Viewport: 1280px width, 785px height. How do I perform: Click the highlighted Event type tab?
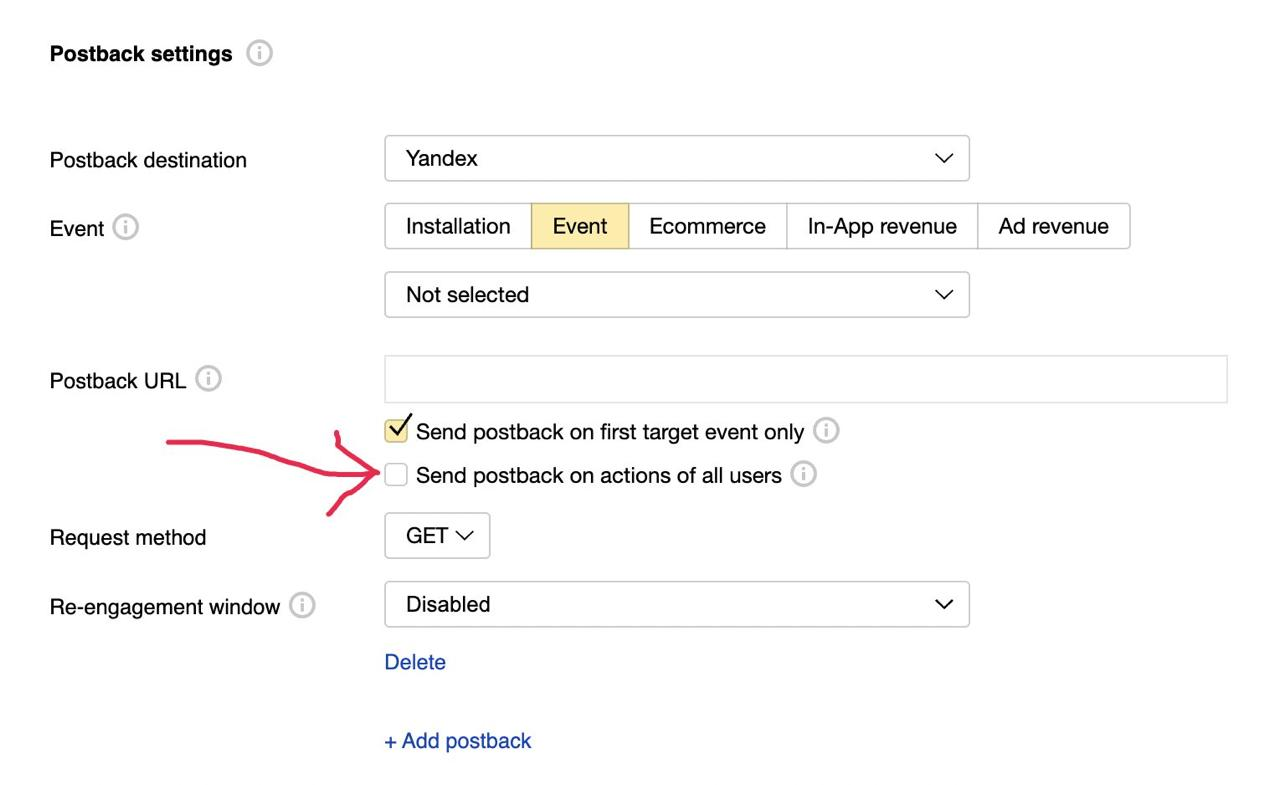coord(580,227)
